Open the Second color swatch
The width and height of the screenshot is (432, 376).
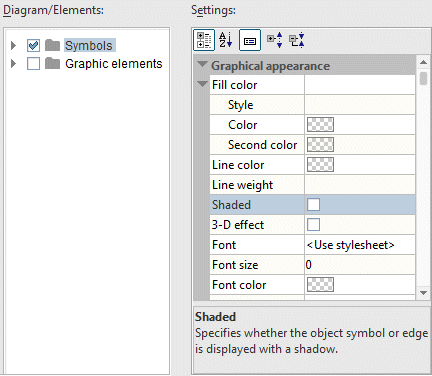point(320,145)
